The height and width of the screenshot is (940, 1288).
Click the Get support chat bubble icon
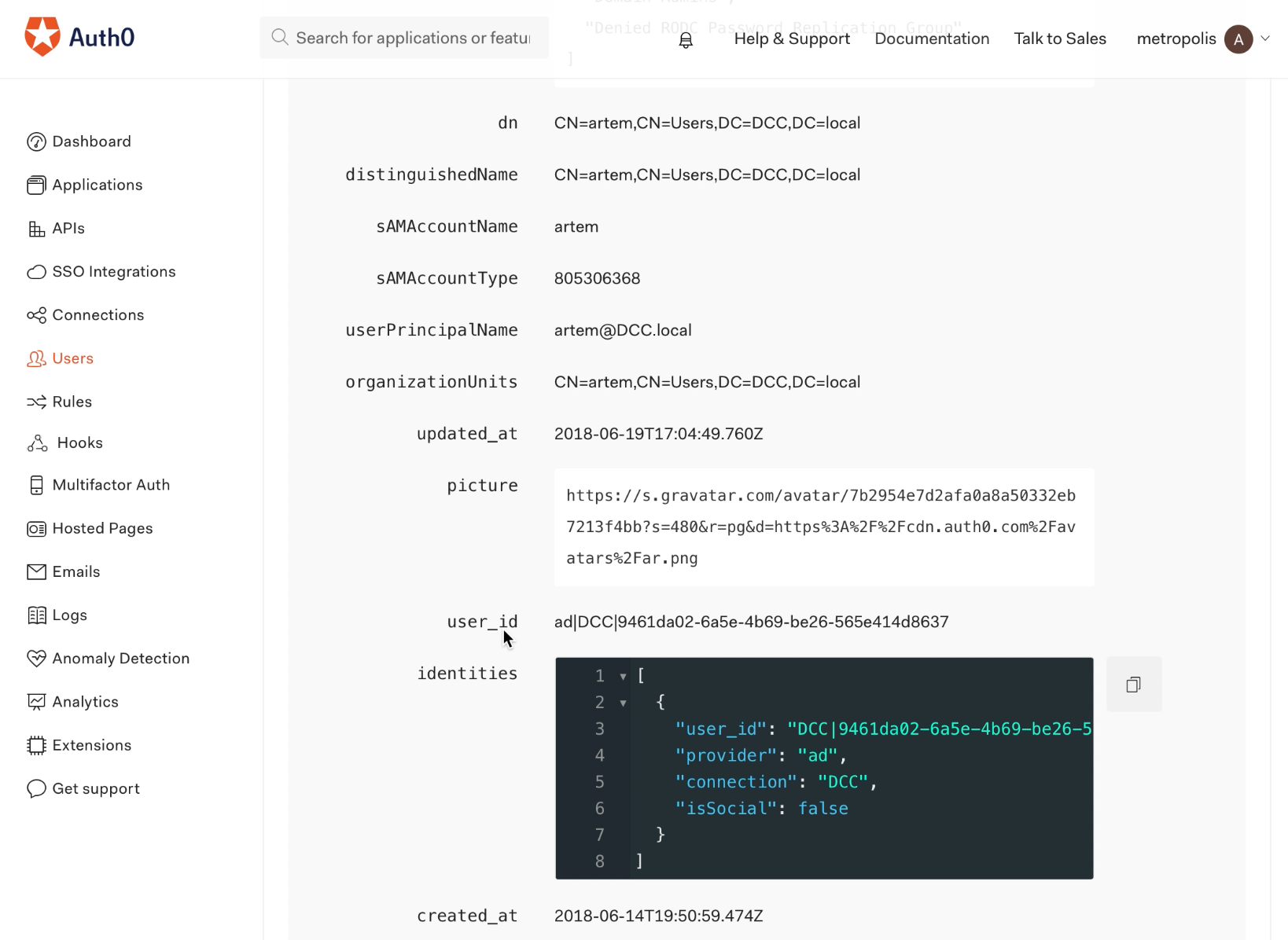click(x=36, y=788)
